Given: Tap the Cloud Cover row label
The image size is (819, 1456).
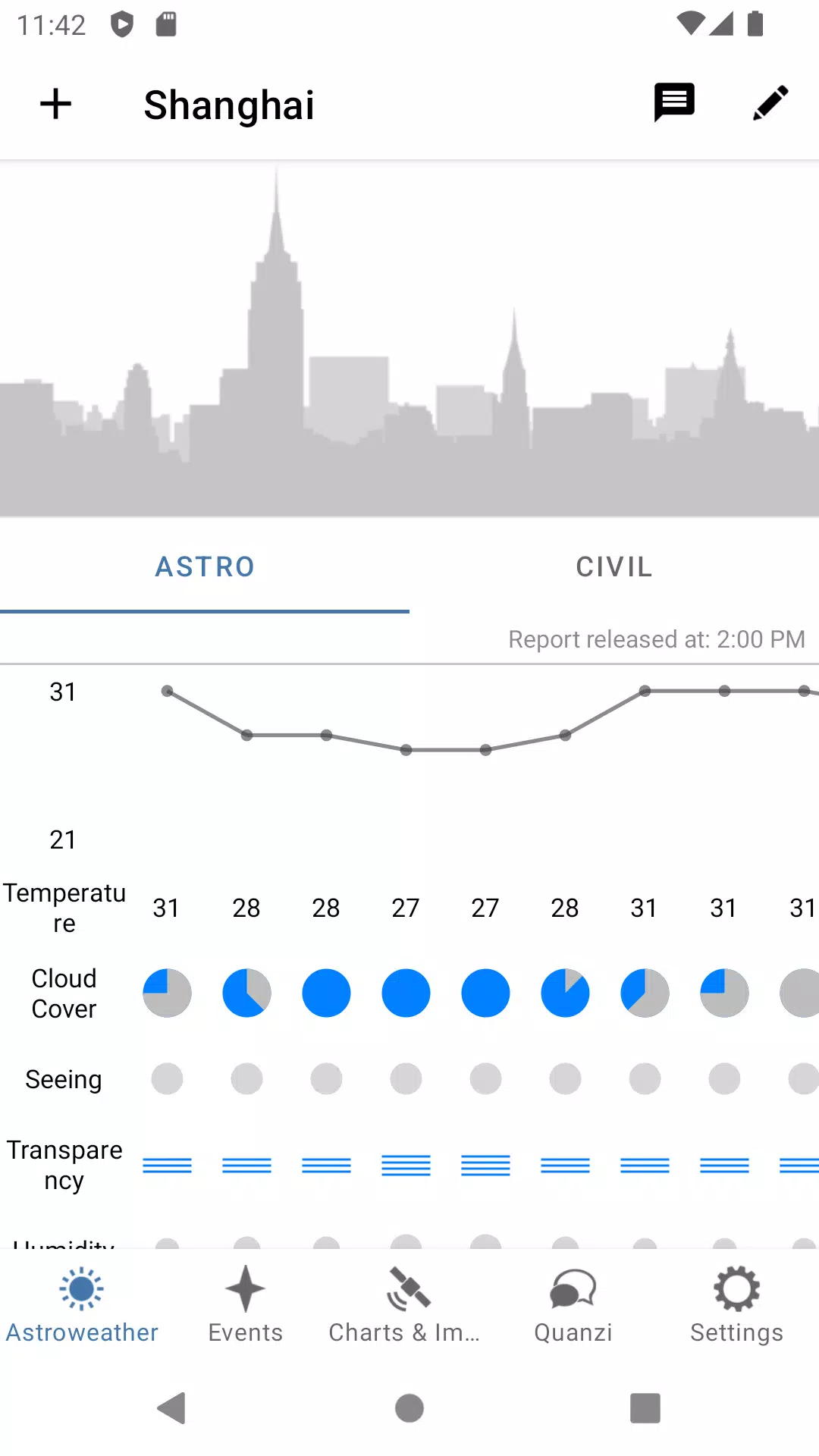Looking at the screenshot, I should click(x=64, y=993).
